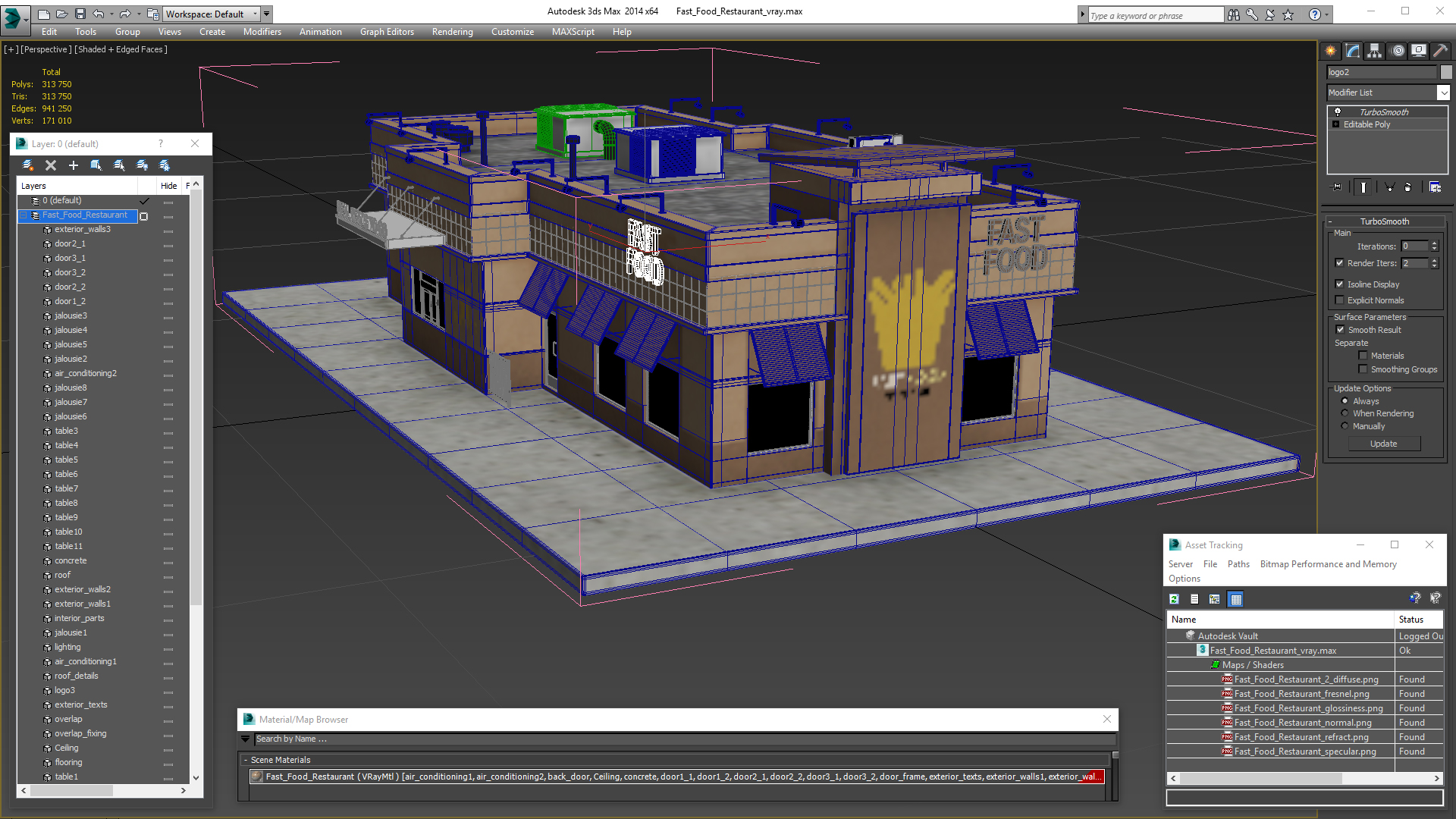
Task: Select When Rendering update option
Action: tap(1345, 413)
